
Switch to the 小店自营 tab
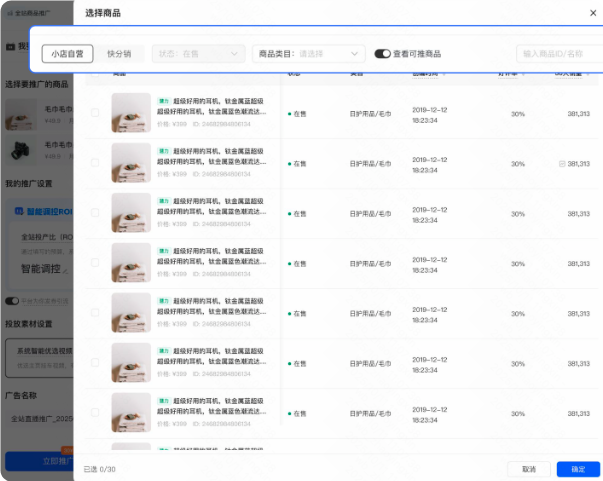[x=67, y=53]
